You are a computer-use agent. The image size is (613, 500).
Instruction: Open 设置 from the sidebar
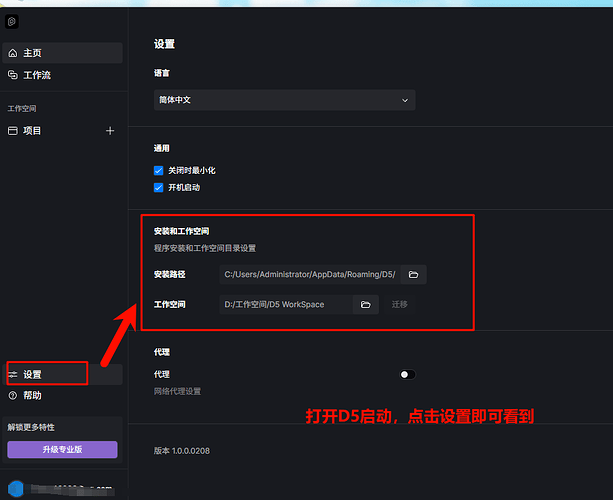point(32,374)
